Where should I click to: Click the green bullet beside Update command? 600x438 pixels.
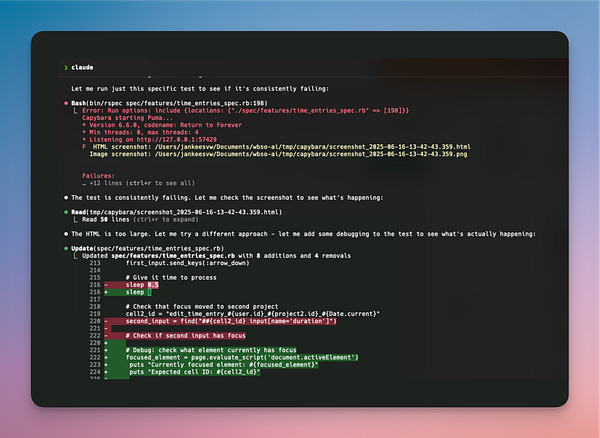pyautogui.click(x=66, y=248)
